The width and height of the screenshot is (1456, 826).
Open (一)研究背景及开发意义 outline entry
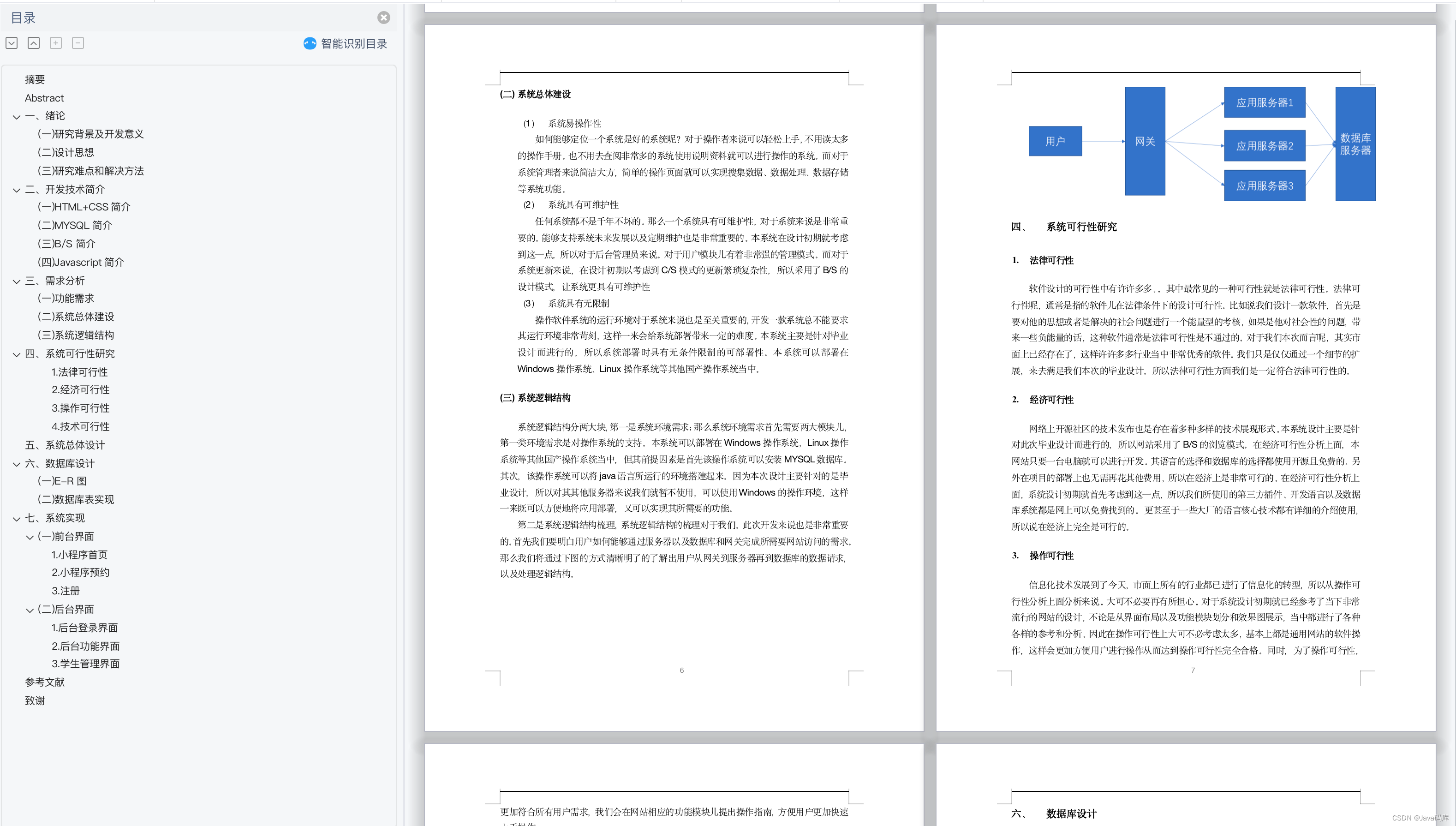pyautogui.click(x=90, y=134)
